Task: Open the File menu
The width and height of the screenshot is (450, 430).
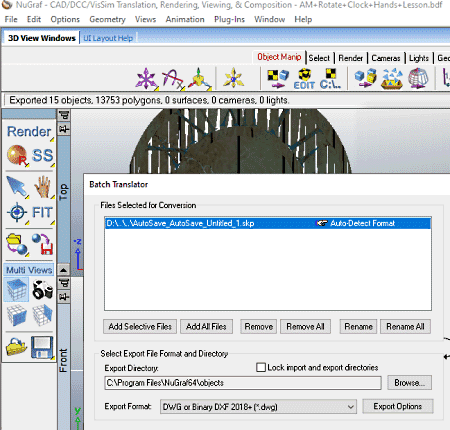Action: [11, 19]
